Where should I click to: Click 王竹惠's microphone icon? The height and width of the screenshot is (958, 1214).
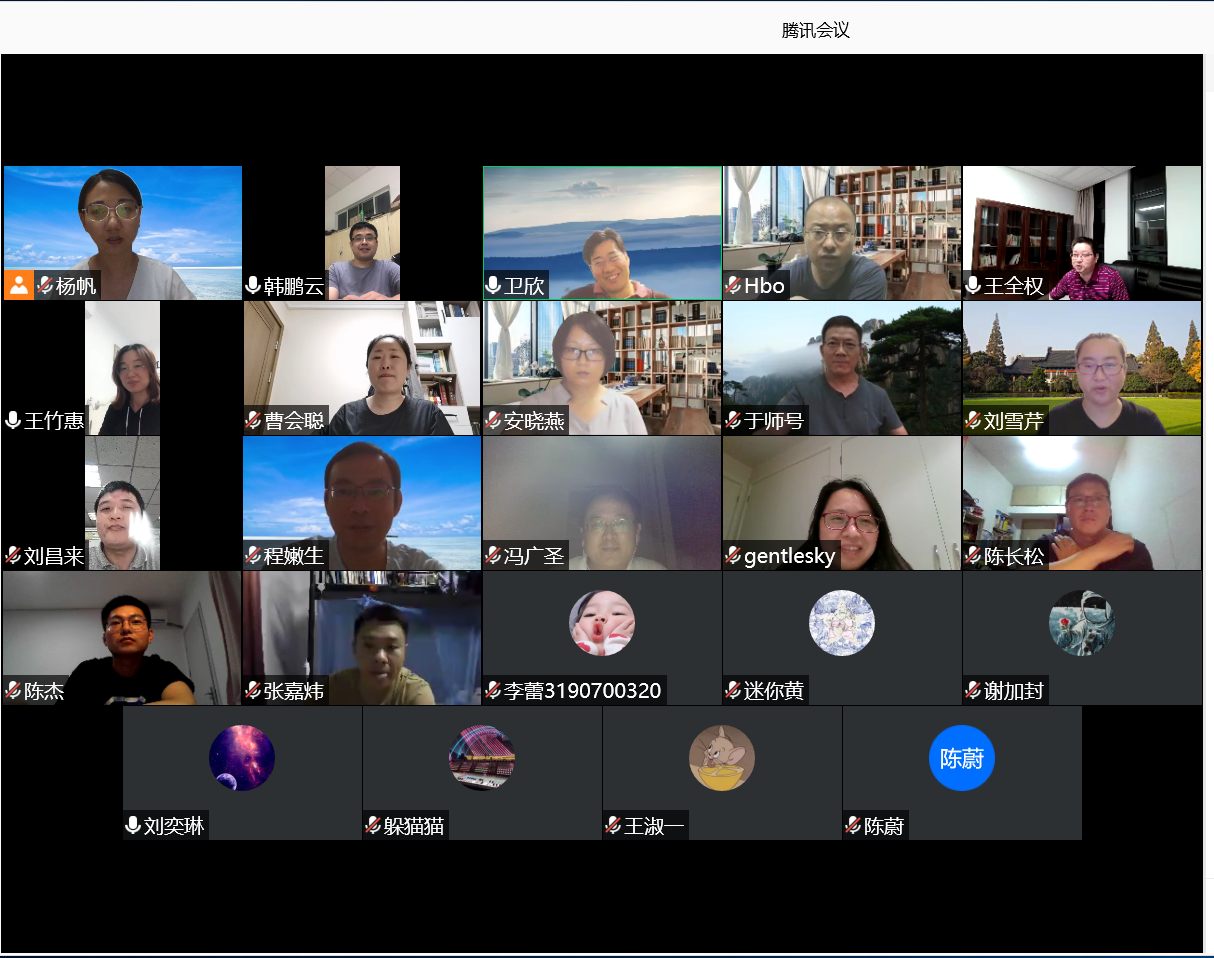13,421
